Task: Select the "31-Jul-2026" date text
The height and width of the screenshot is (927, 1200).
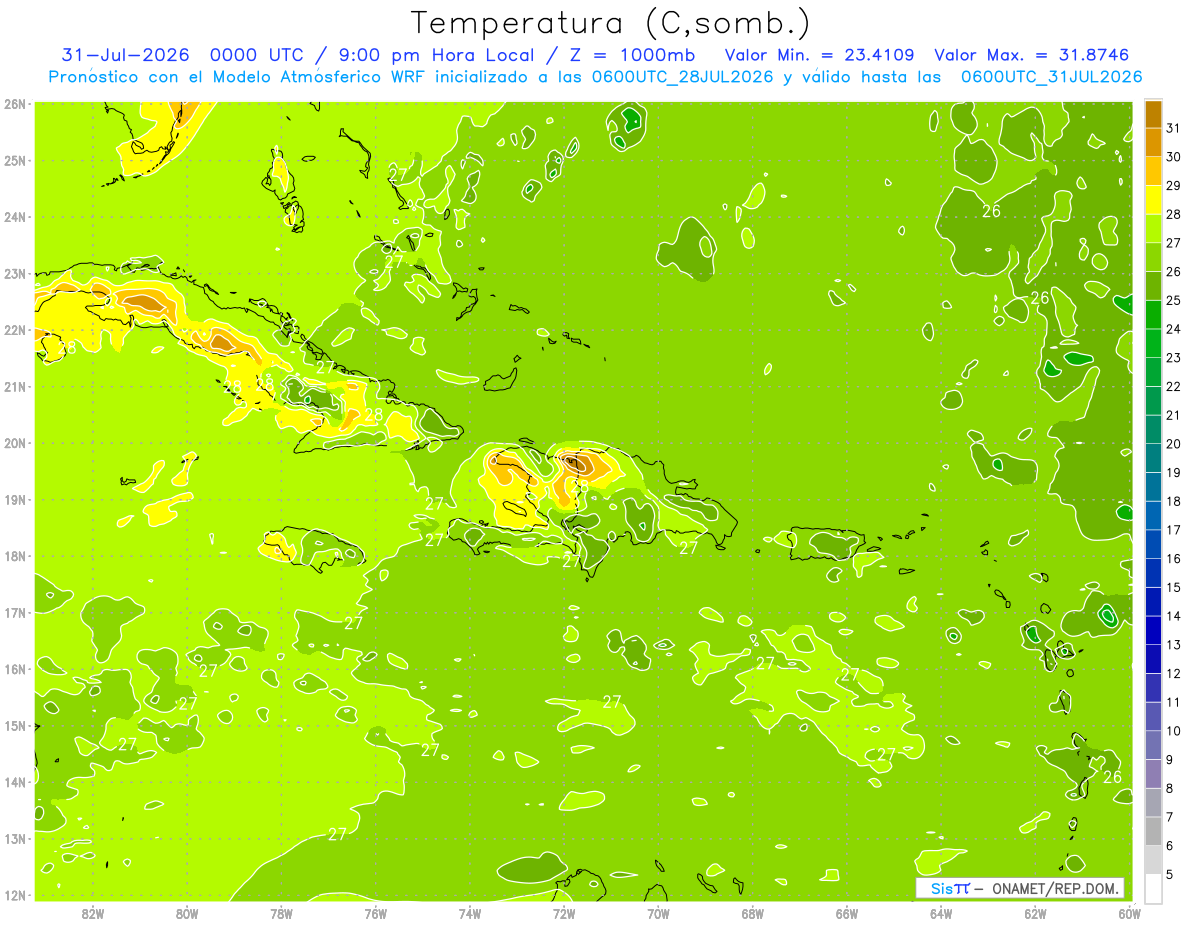Action: click(x=125, y=55)
